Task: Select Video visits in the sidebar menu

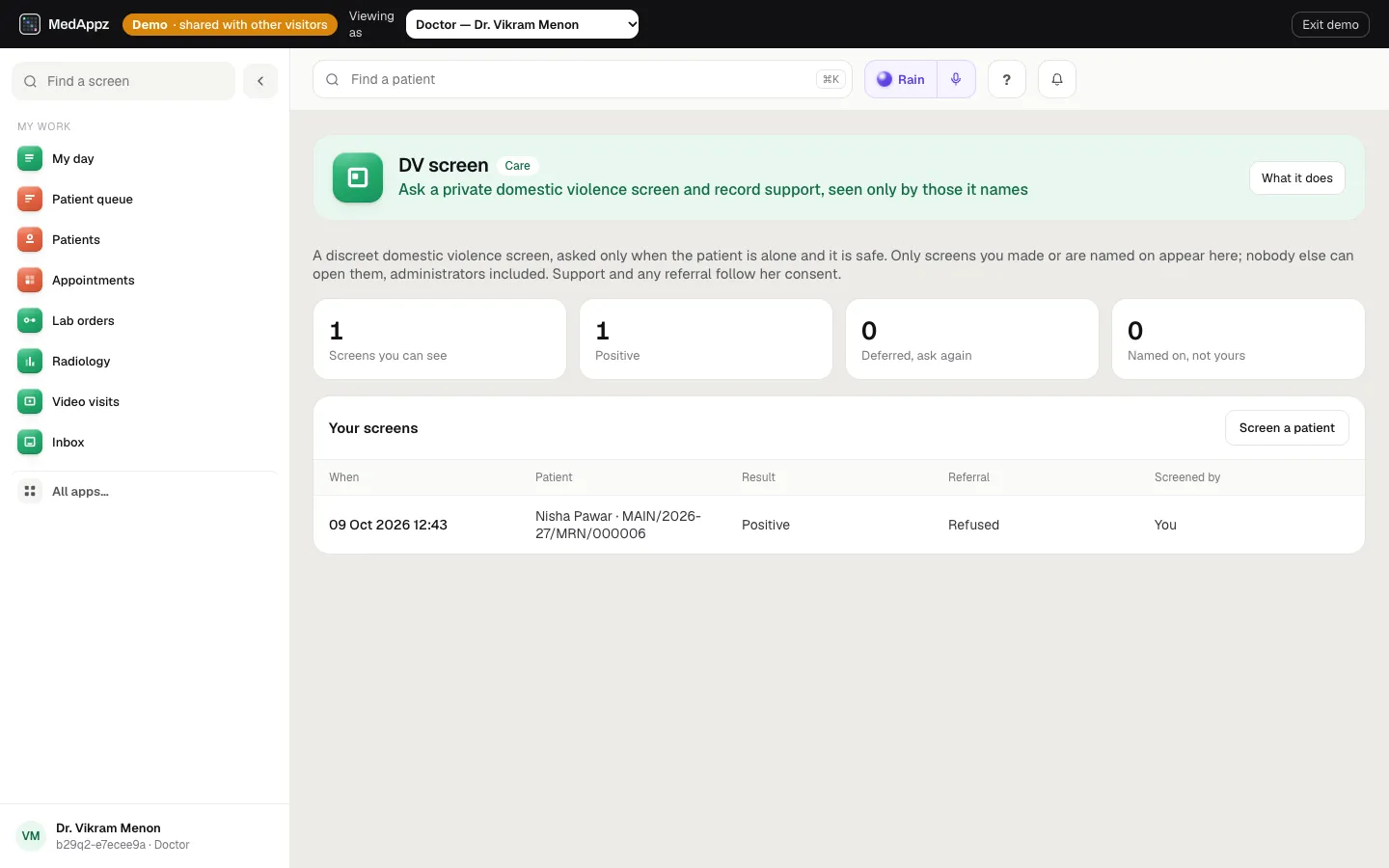Action: pos(147,401)
